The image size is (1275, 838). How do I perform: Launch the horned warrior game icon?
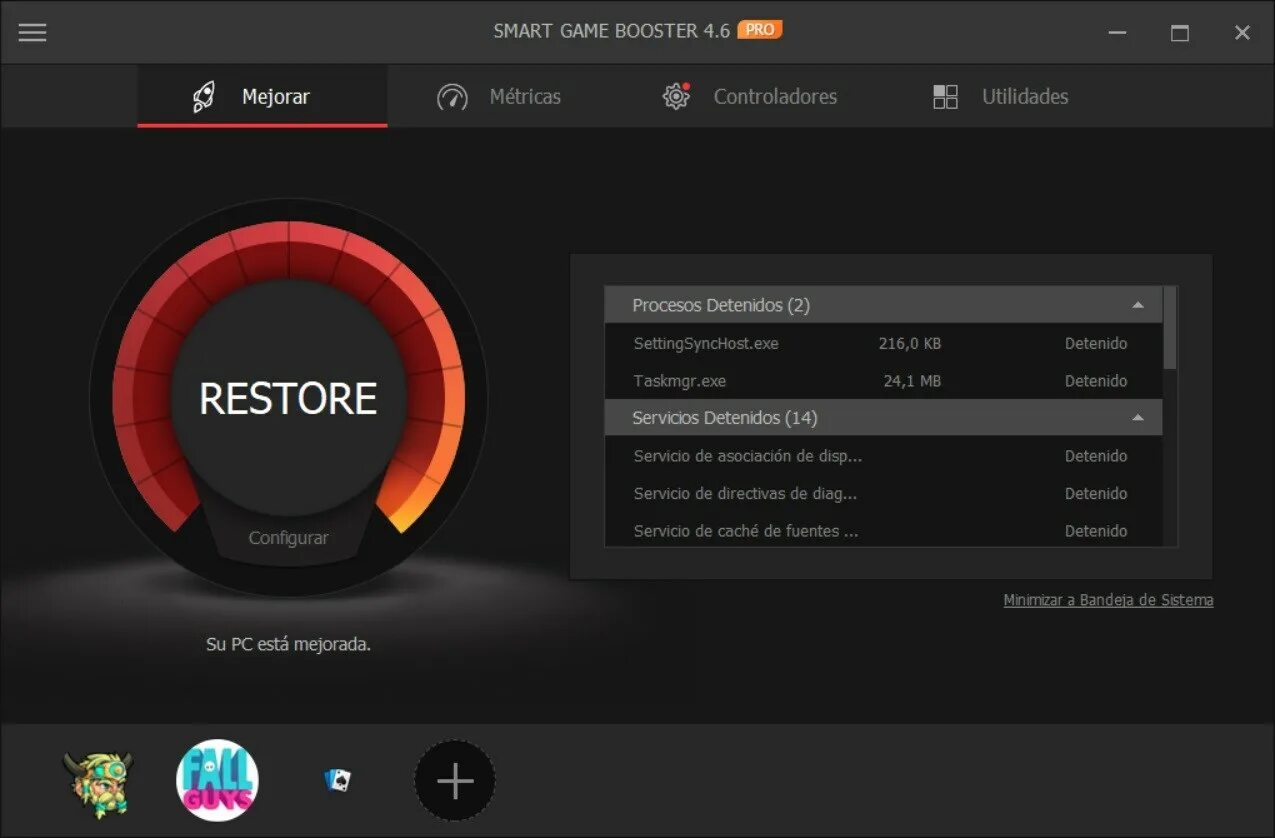97,783
